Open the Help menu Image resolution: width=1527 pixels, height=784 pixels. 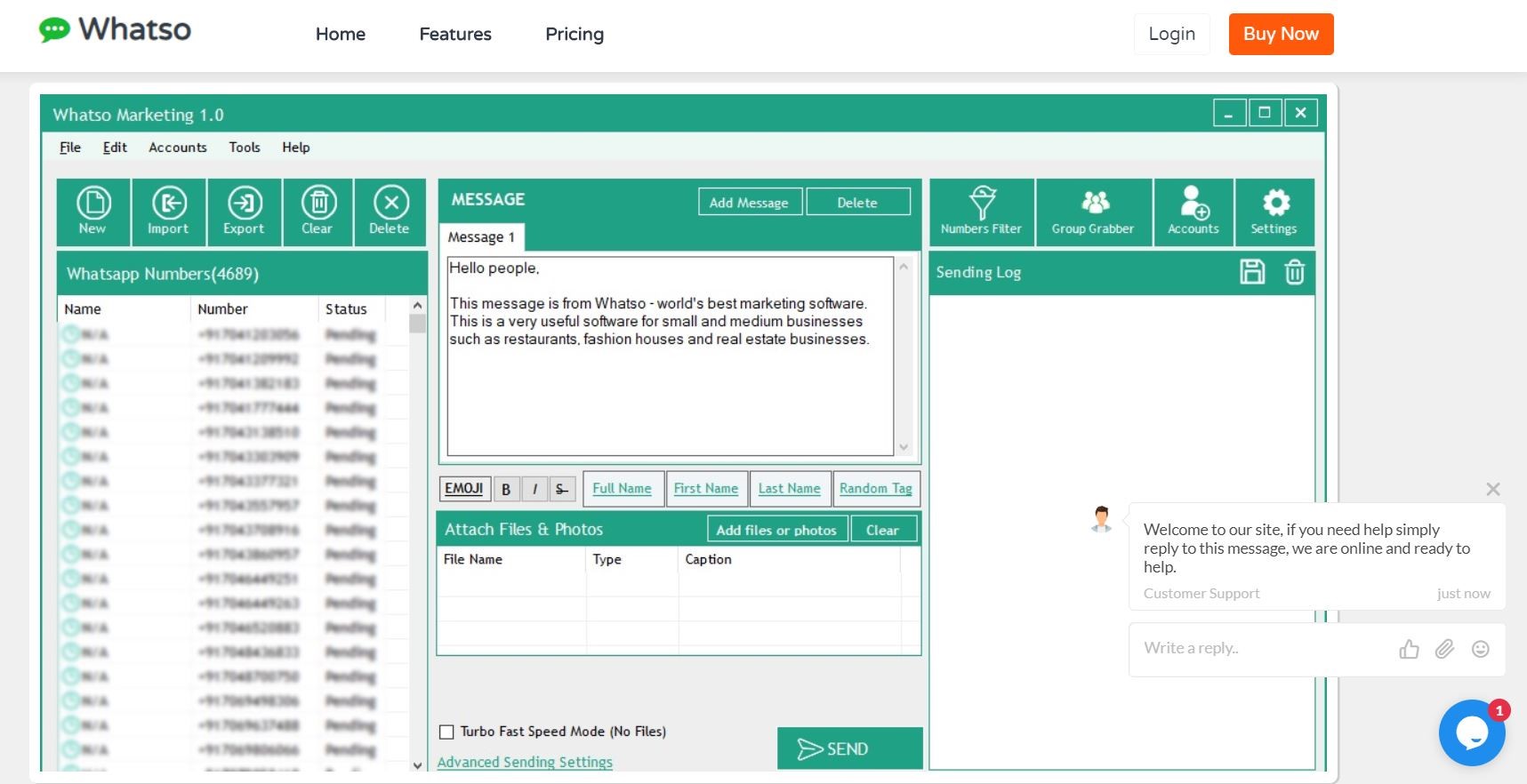296,148
